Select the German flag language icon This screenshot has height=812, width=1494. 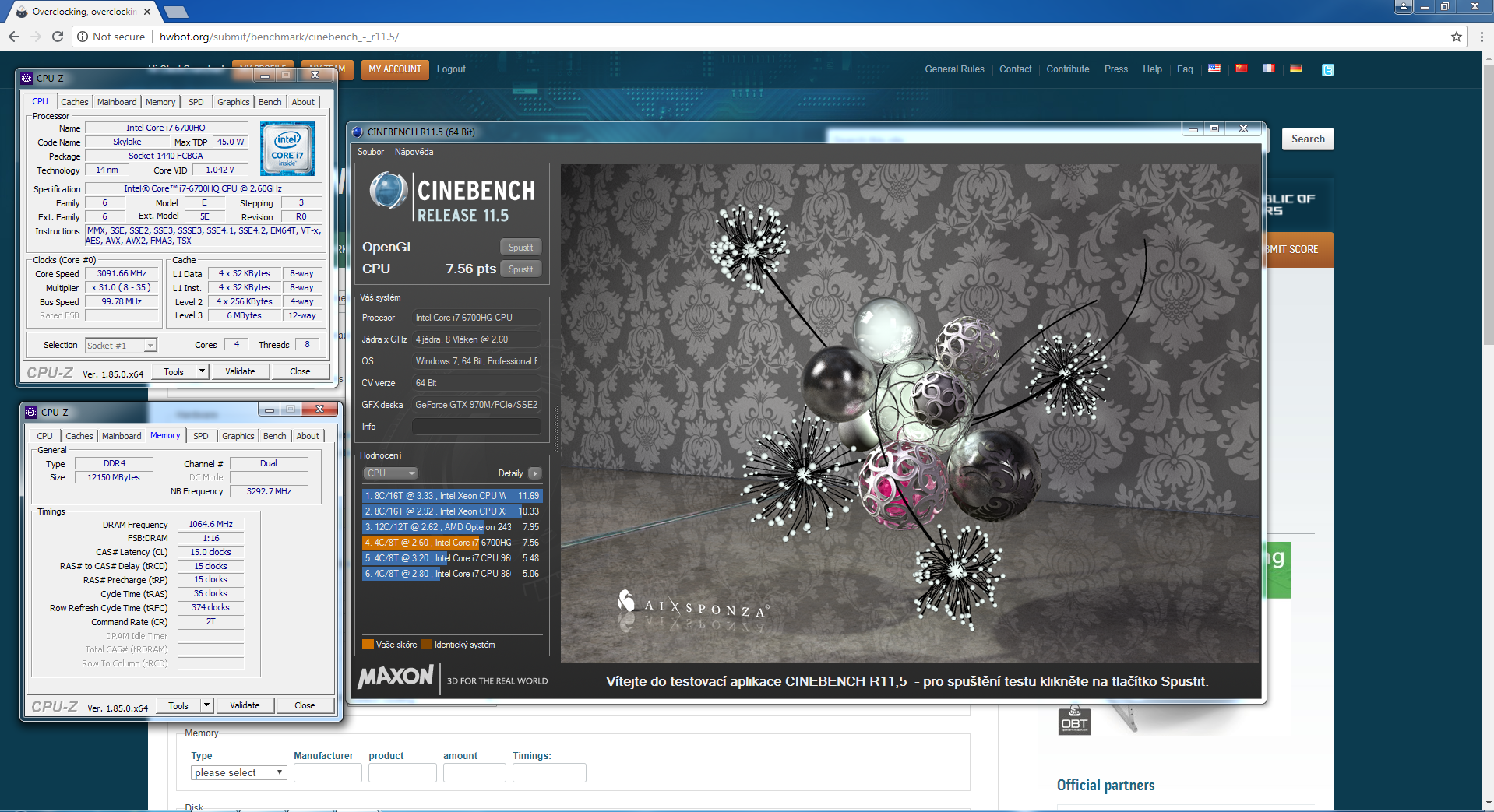click(1295, 69)
